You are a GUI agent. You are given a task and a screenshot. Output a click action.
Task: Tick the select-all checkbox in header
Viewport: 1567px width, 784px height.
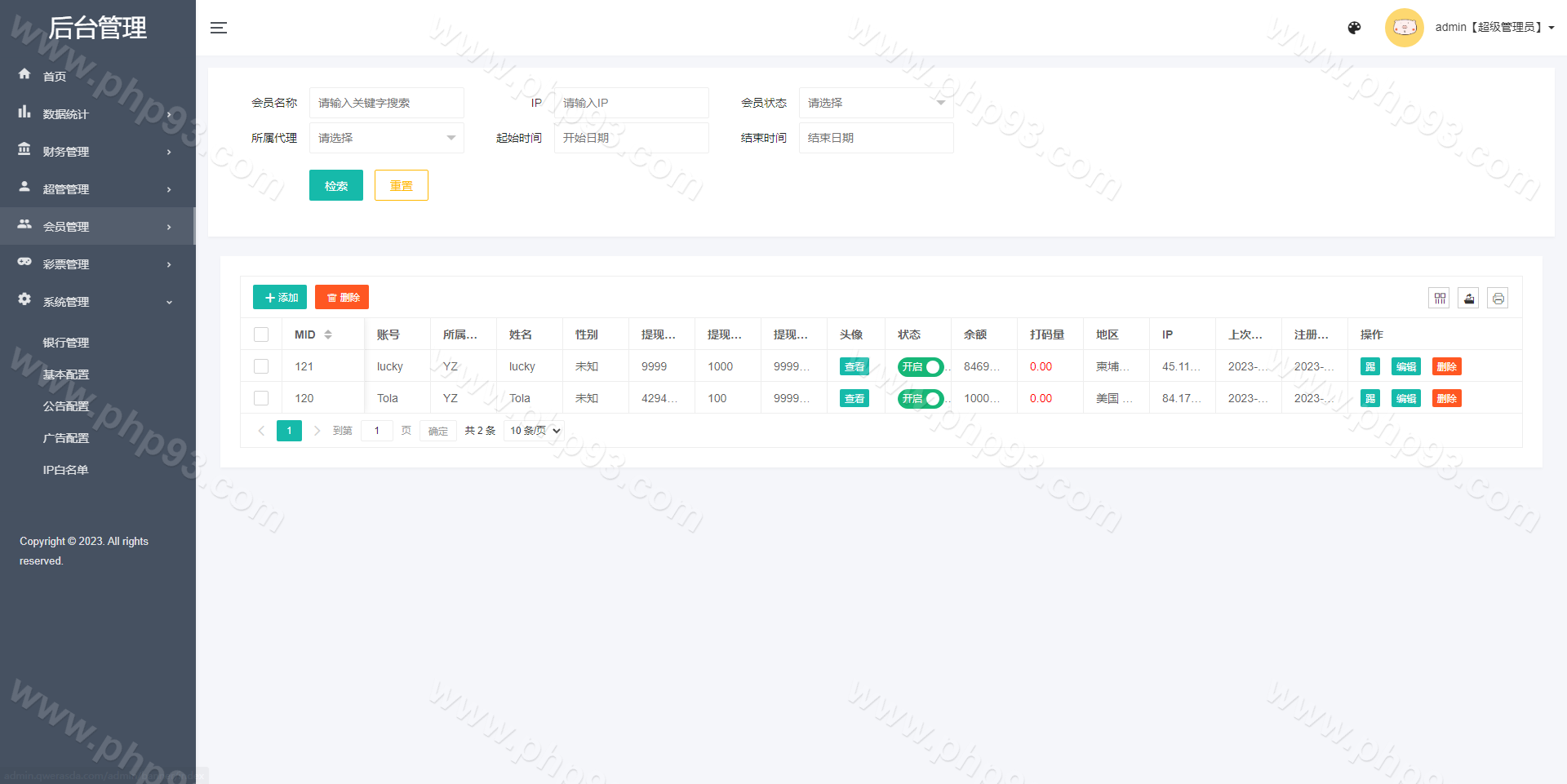click(261, 334)
